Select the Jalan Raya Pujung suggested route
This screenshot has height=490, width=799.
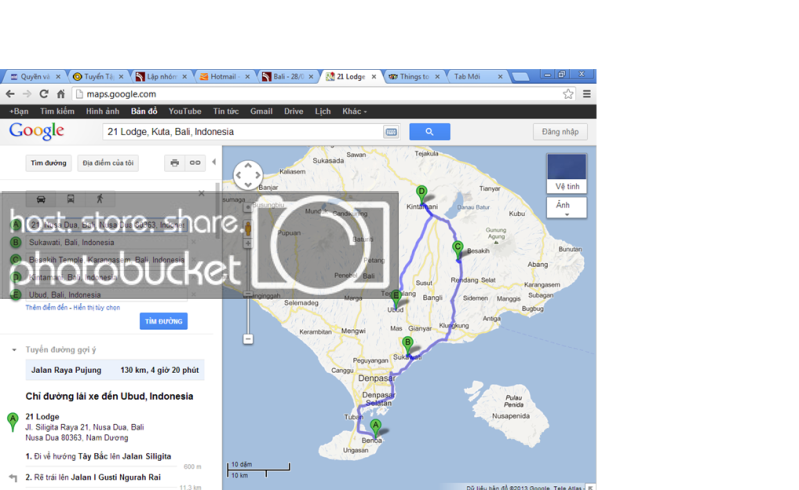115,370
